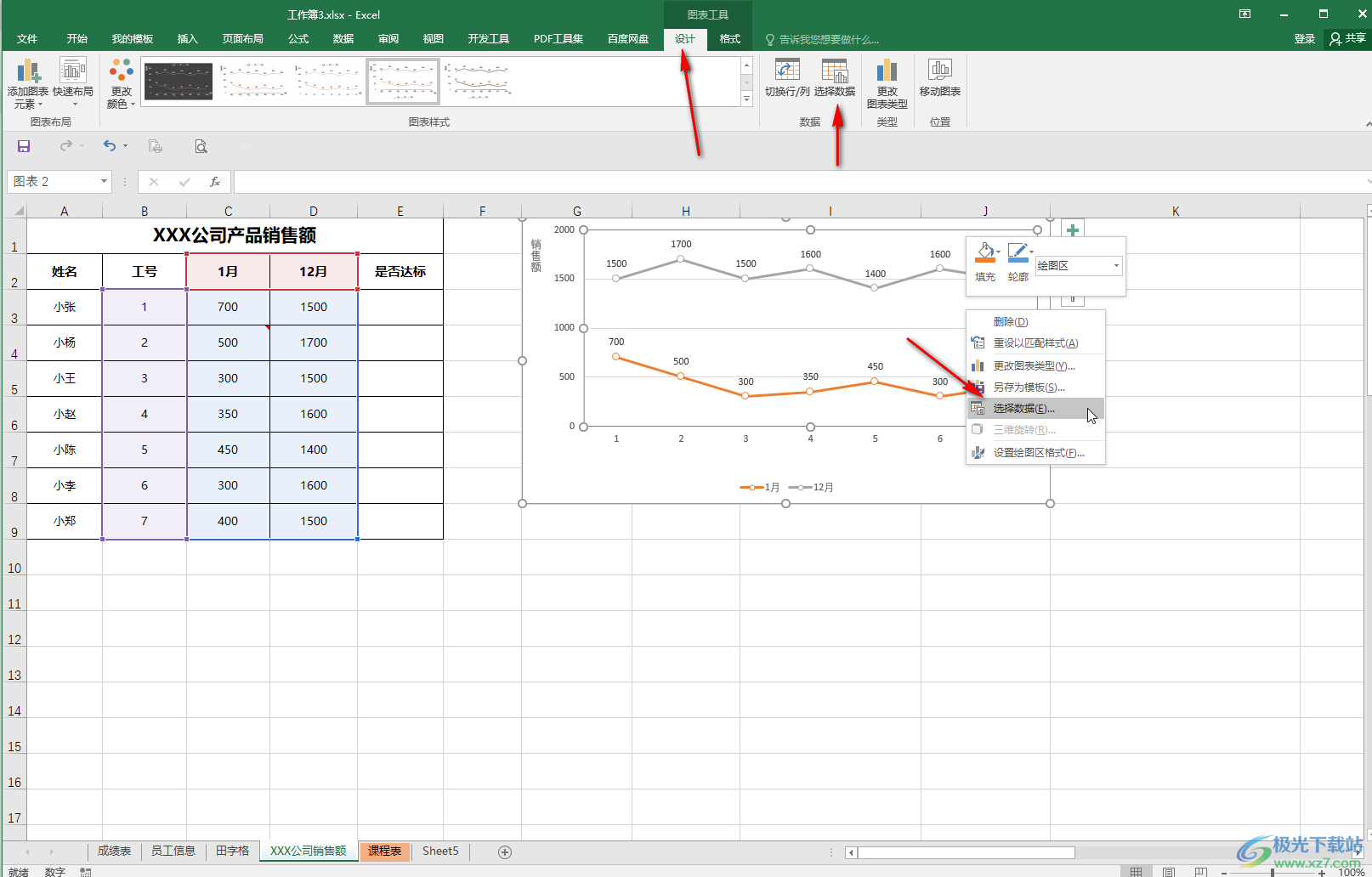Click the Save icon in quick access toolbar
The height and width of the screenshot is (877, 1372).
click(24, 146)
